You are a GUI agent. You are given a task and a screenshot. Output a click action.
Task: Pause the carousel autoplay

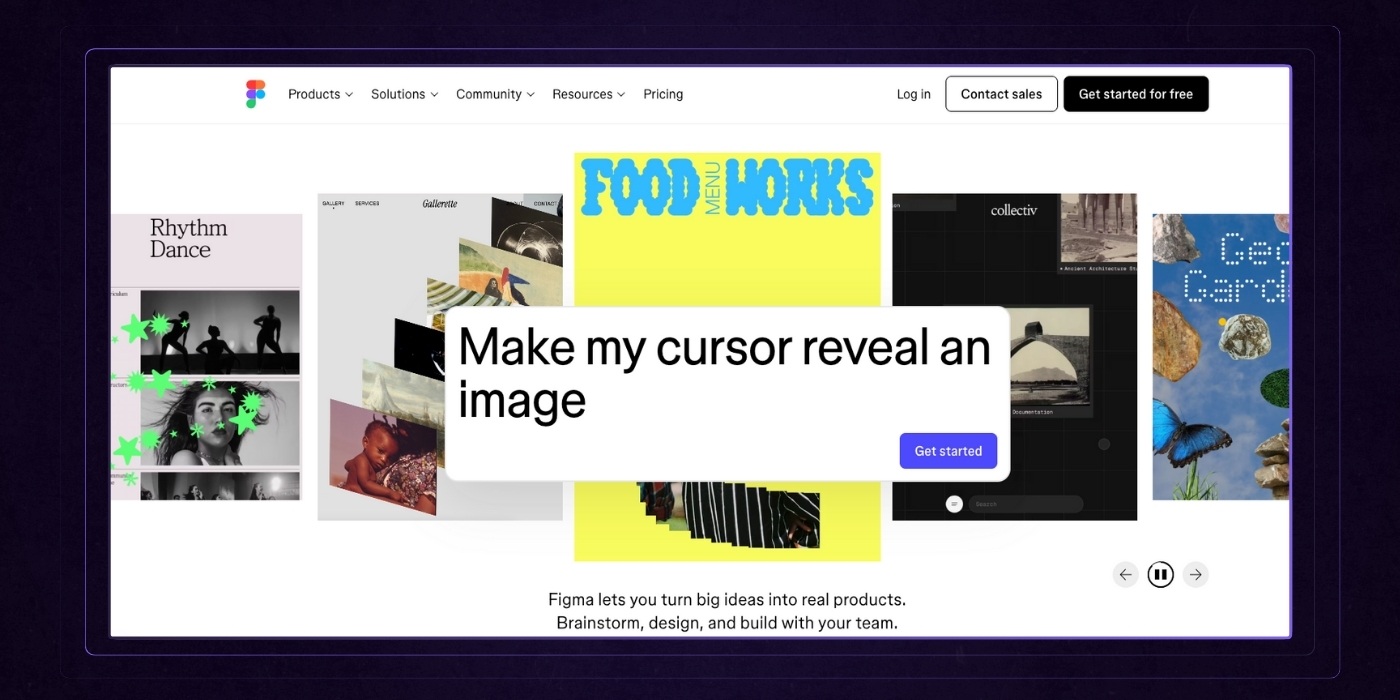pos(1160,574)
